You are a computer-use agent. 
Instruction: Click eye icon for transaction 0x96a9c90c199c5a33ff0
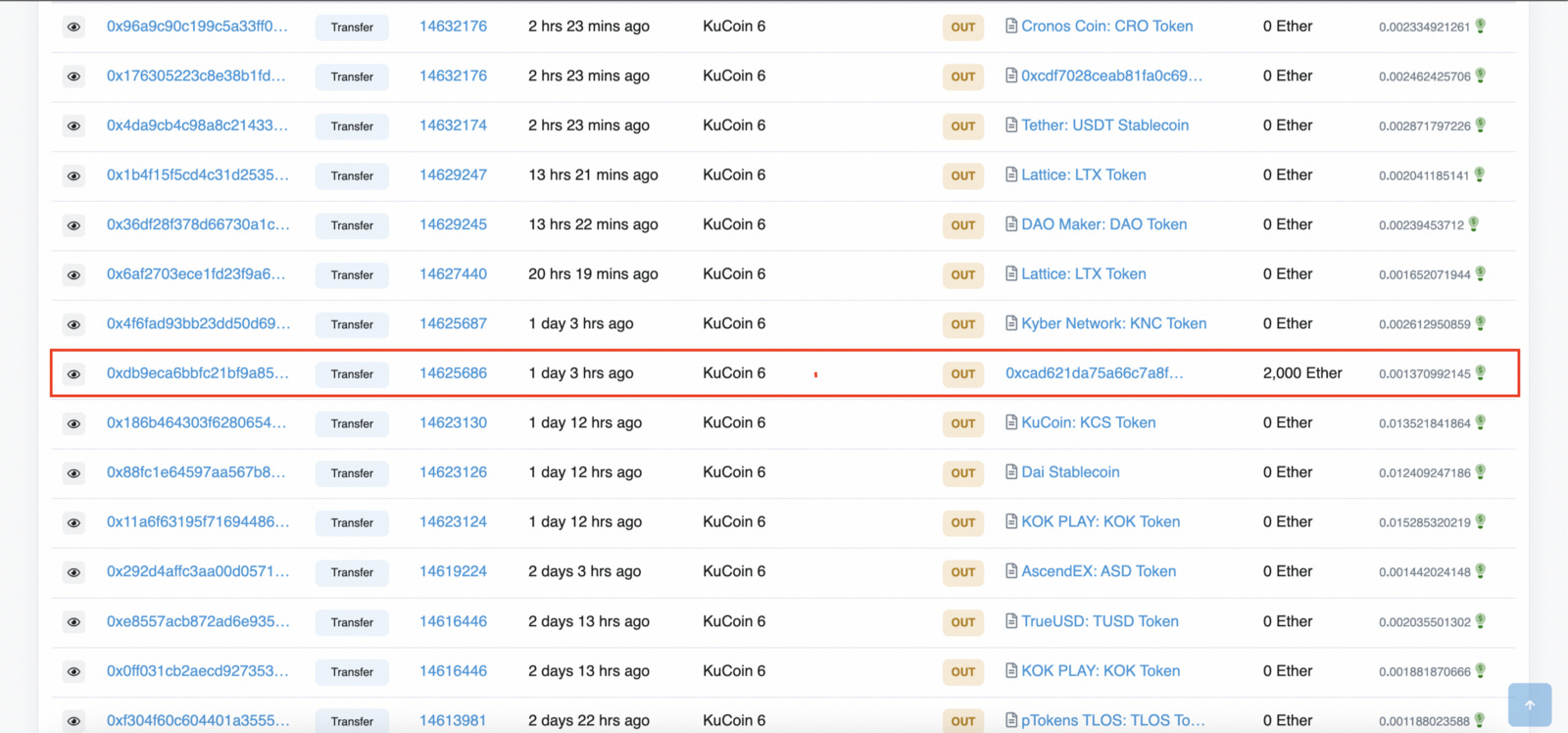(x=73, y=27)
